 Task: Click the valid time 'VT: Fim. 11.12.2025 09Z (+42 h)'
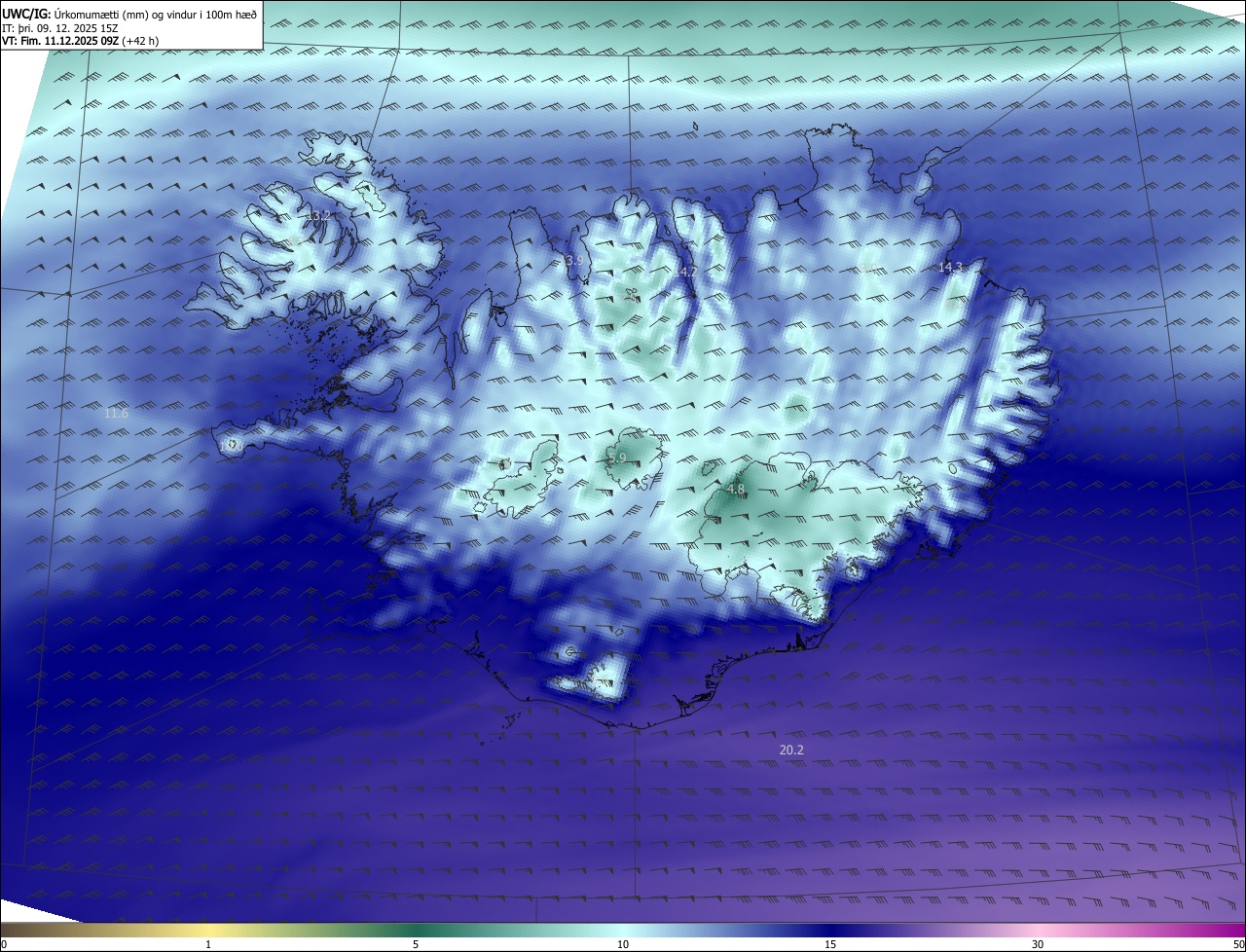pyautogui.click(x=80, y=41)
